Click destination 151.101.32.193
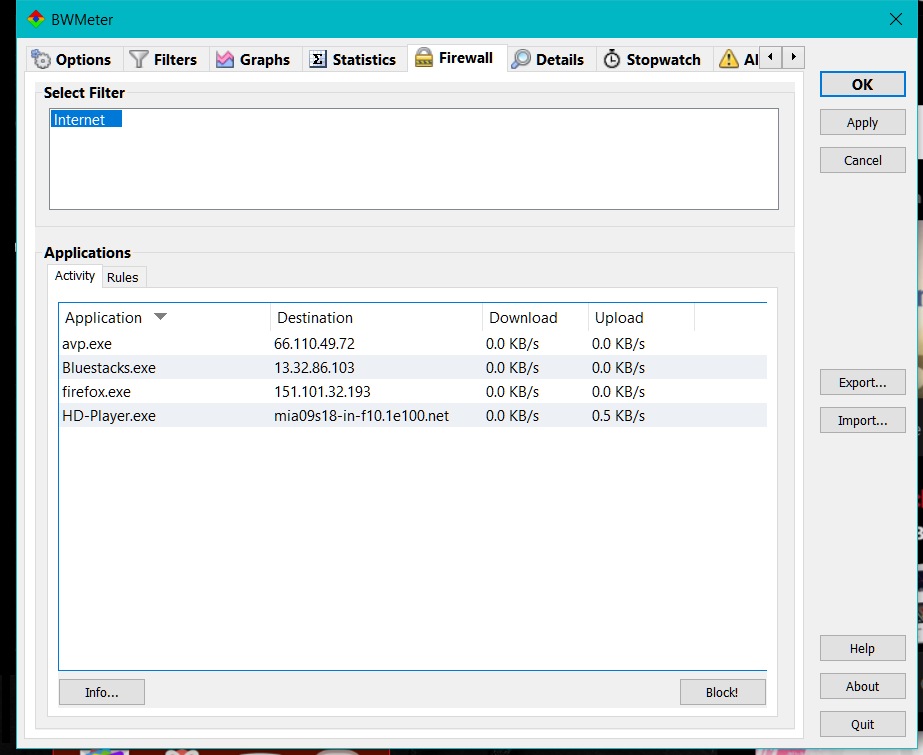Viewport: 923px width, 755px height. click(x=322, y=392)
